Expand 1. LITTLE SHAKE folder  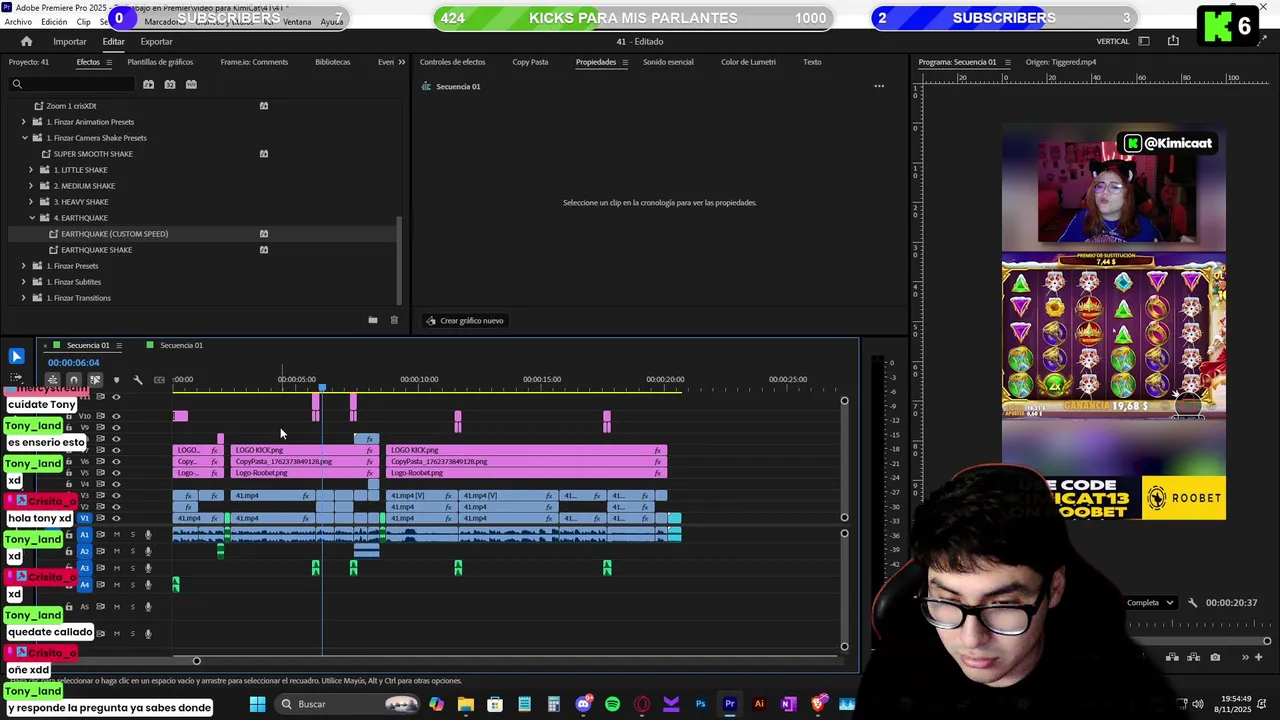pos(31,170)
